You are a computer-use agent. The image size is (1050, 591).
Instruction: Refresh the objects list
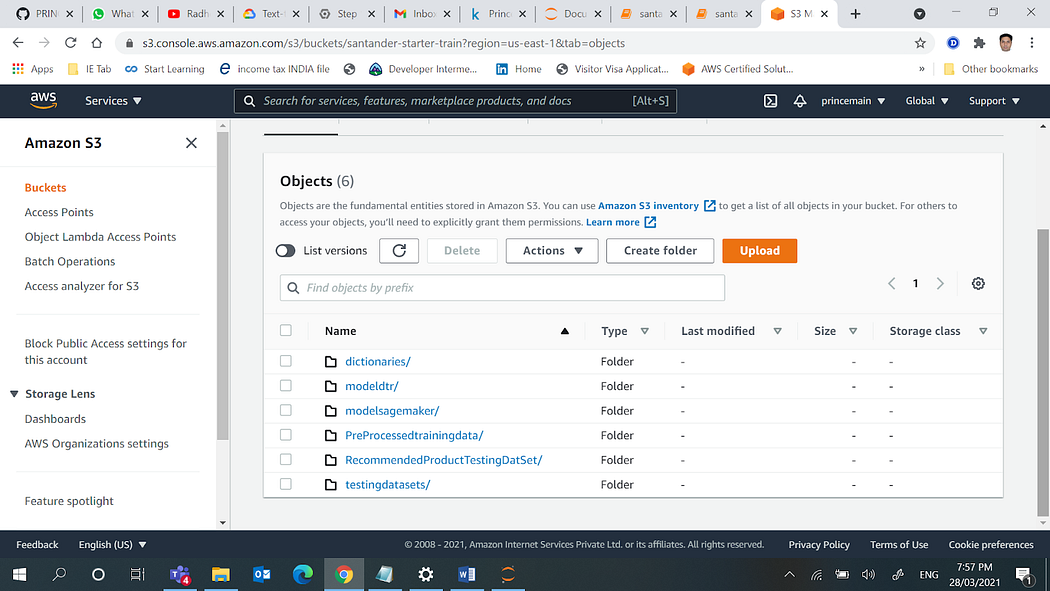point(399,250)
